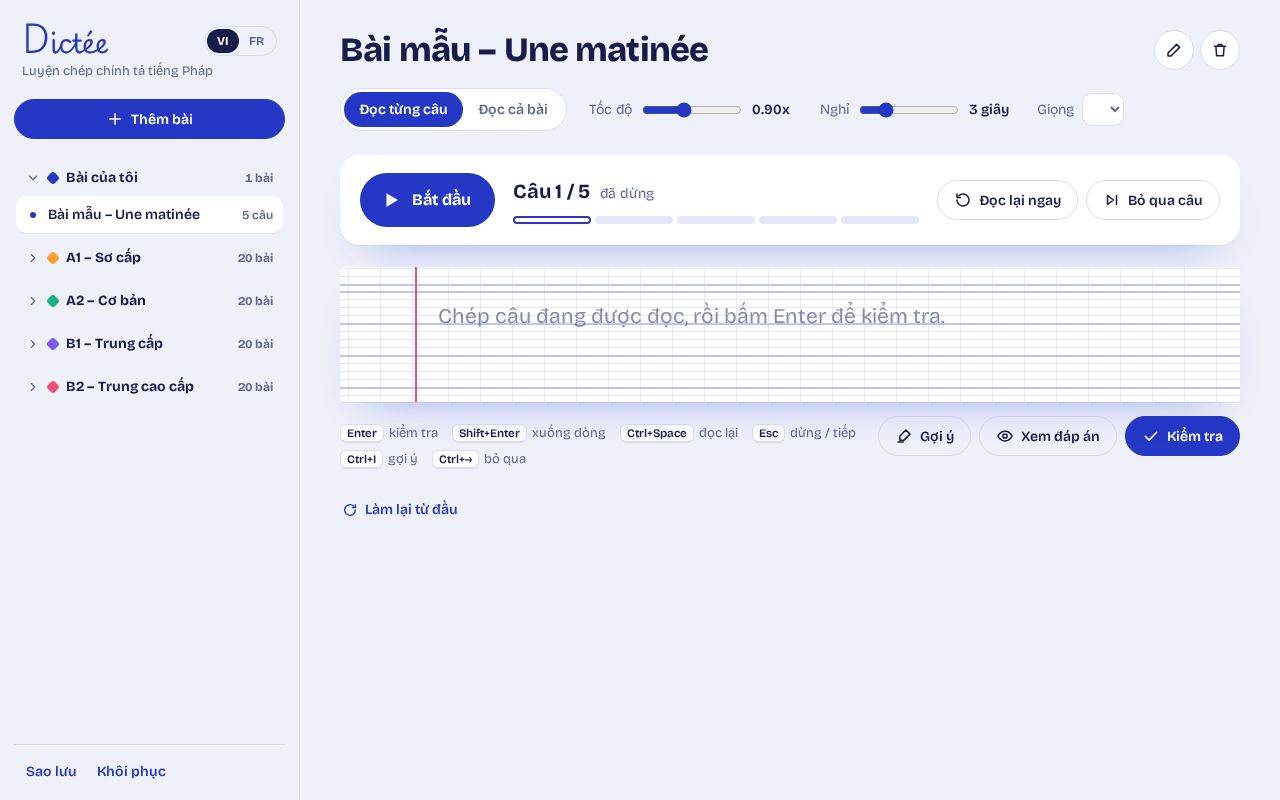The height and width of the screenshot is (800, 1280).
Task: Click the Shift+Enter shortcut key label
Action: 489,433
